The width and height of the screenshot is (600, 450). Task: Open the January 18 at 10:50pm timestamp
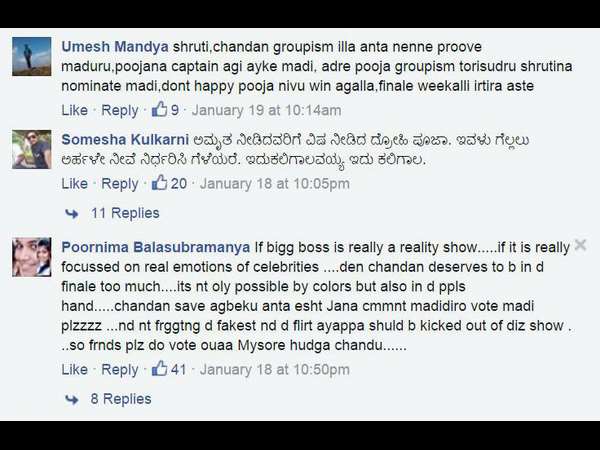[x=275, y=370]
